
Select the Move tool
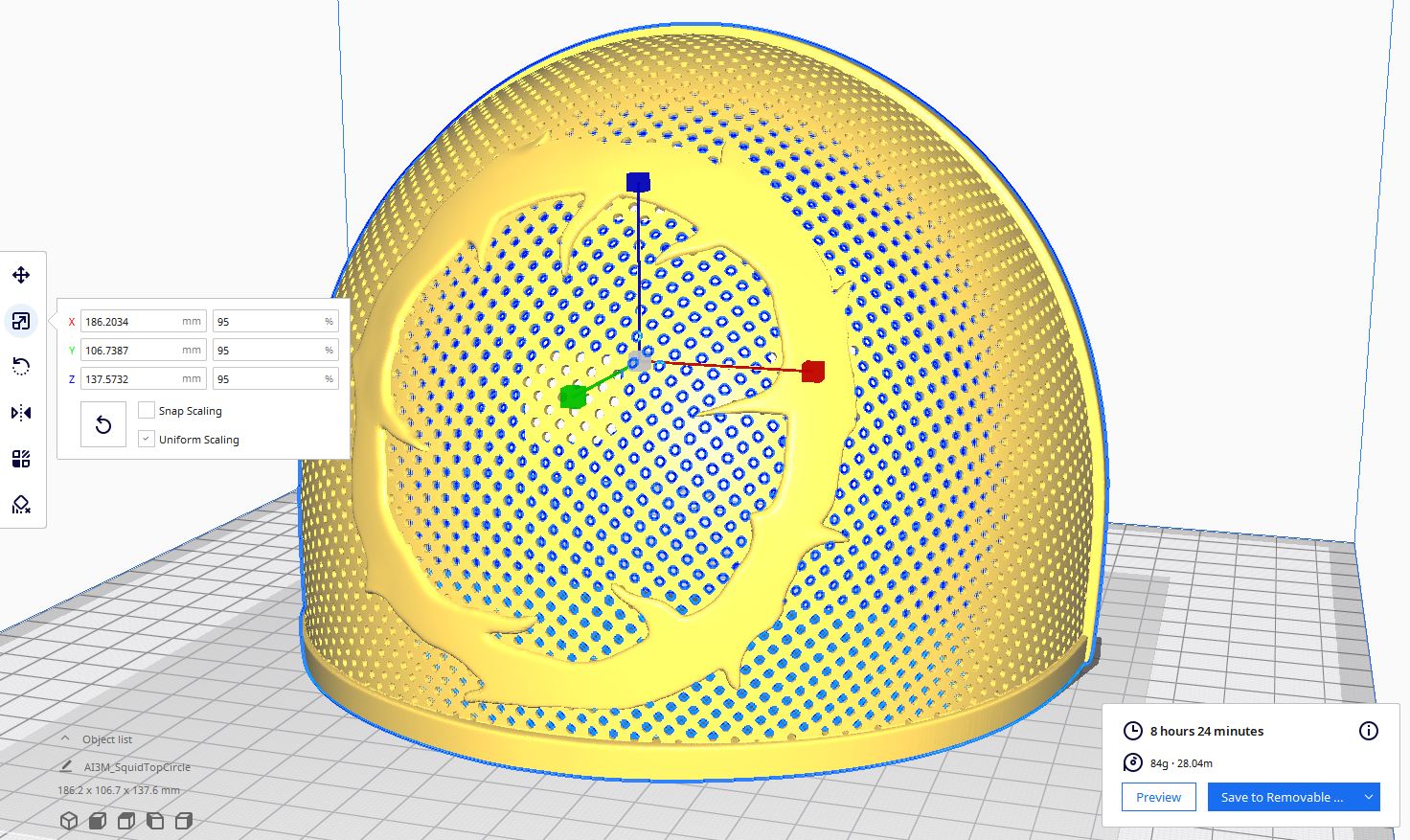point(21,276)
